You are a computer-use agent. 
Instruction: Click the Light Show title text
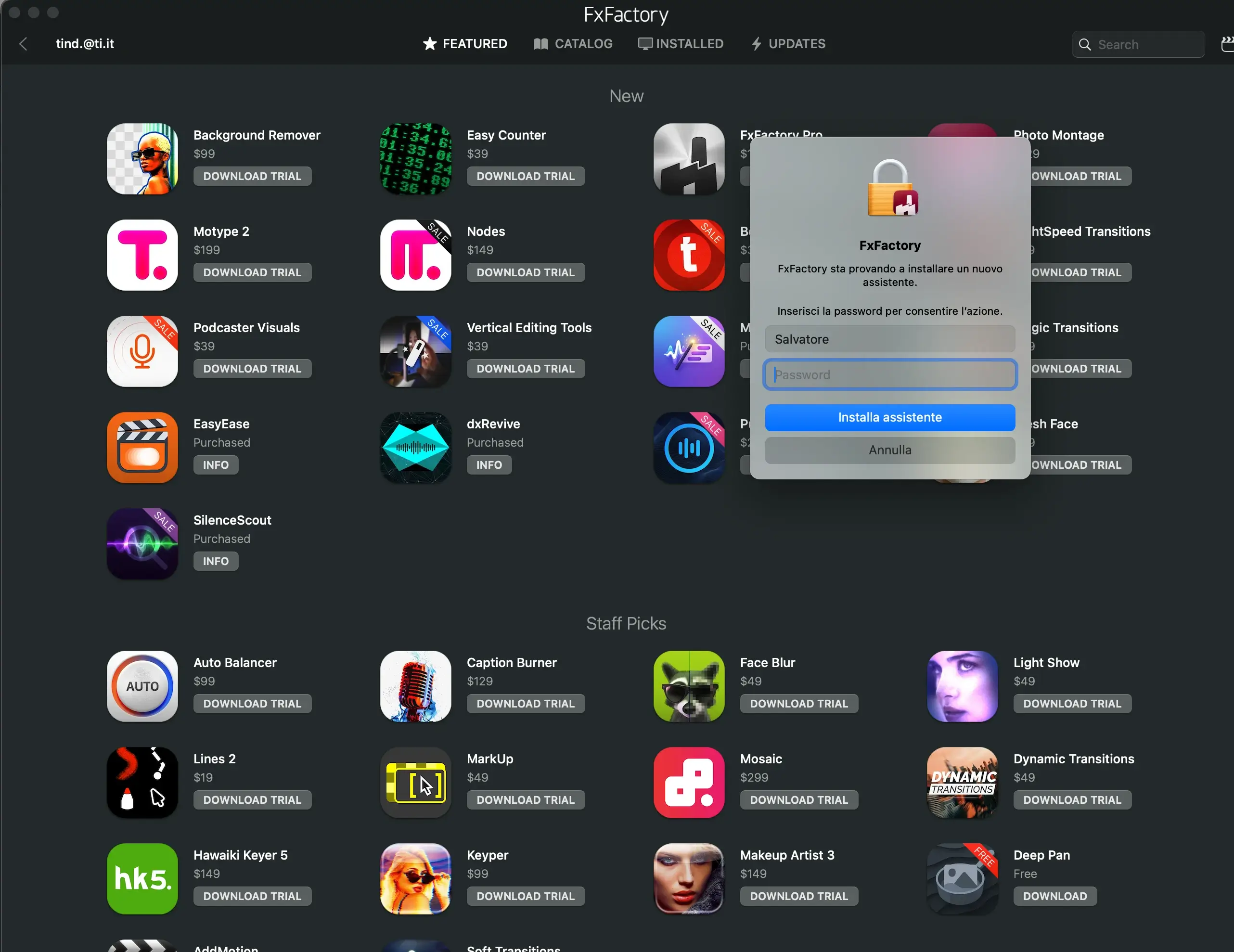[x=1046, y=663]
